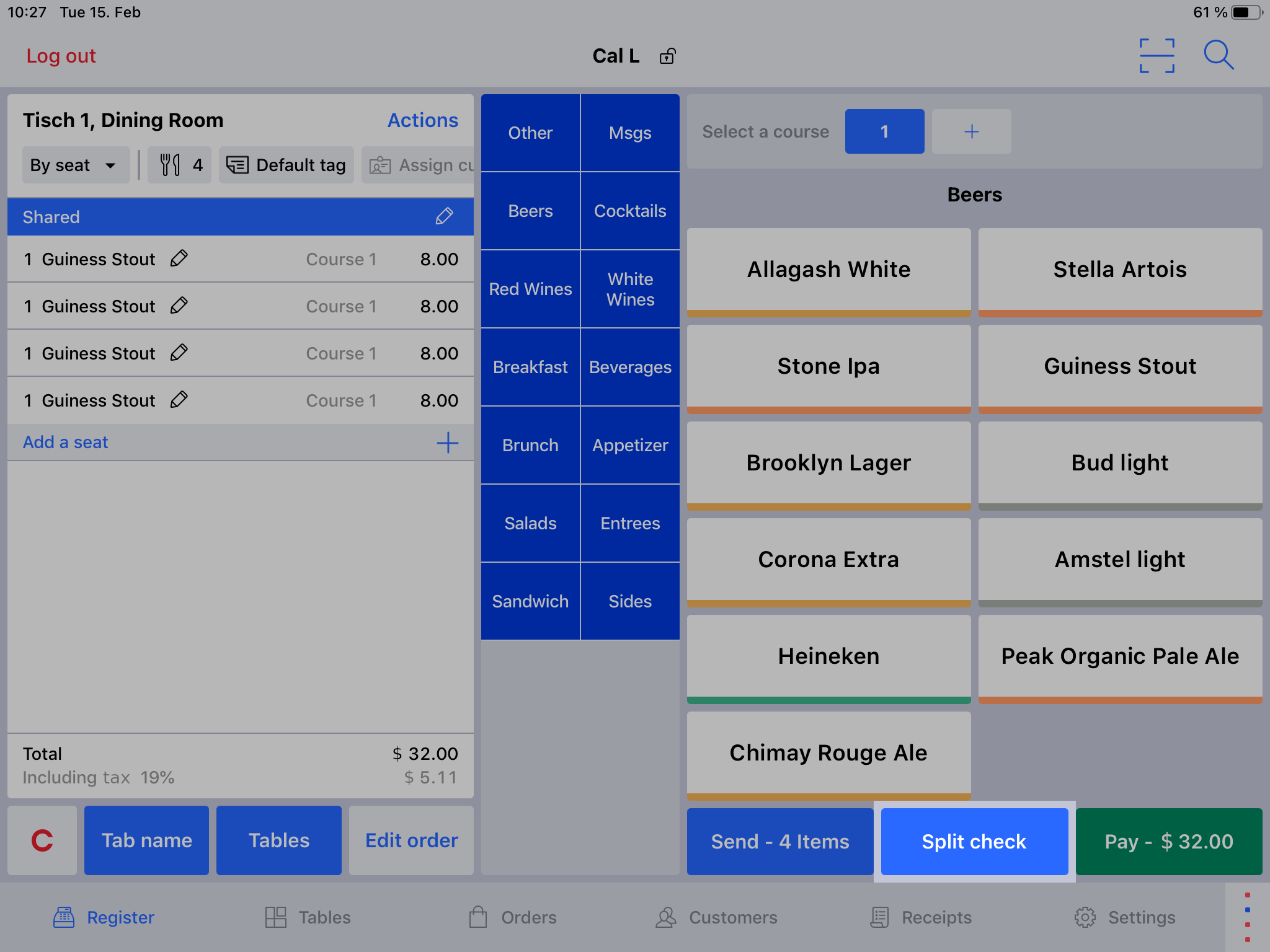Image resolution: width=1270 pixels, height=952 pixels.
Task: Open search with magnifier icon
Action: [x=1219, y=56]
